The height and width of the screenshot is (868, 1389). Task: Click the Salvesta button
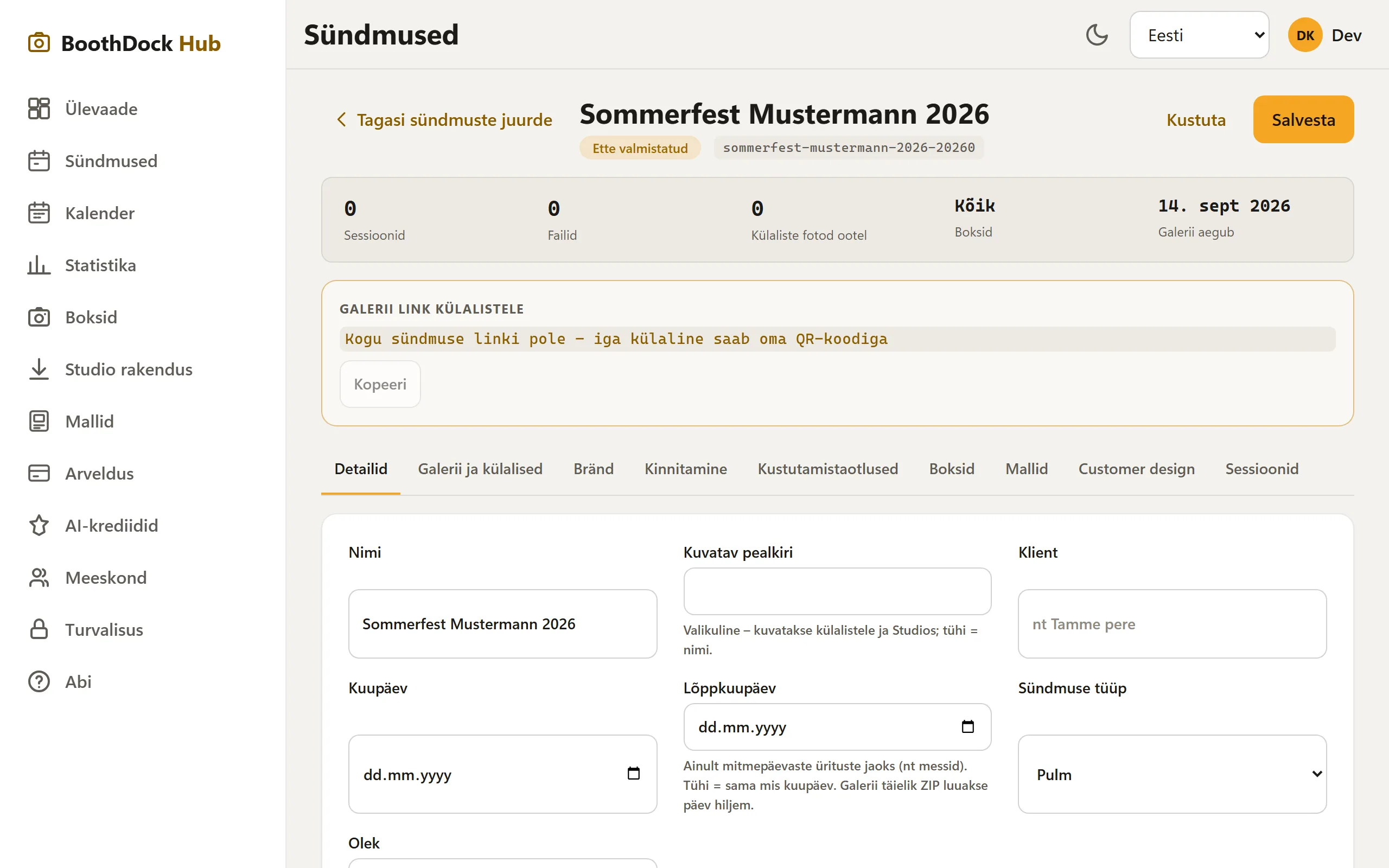click(1303, 119)
